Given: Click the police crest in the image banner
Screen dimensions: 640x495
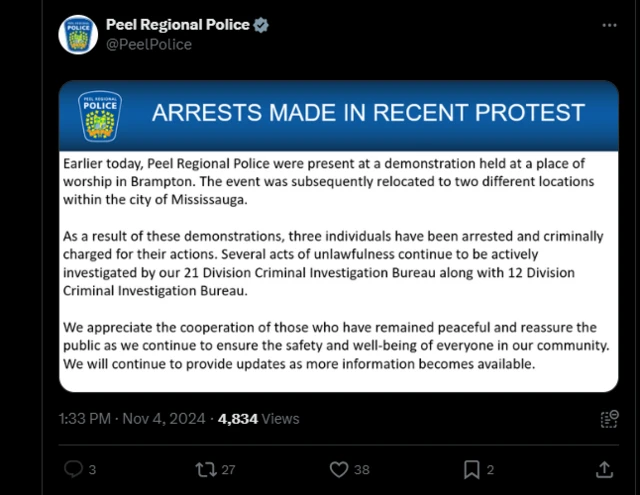Looking at the screenshot, I should [x=99, y=117].
